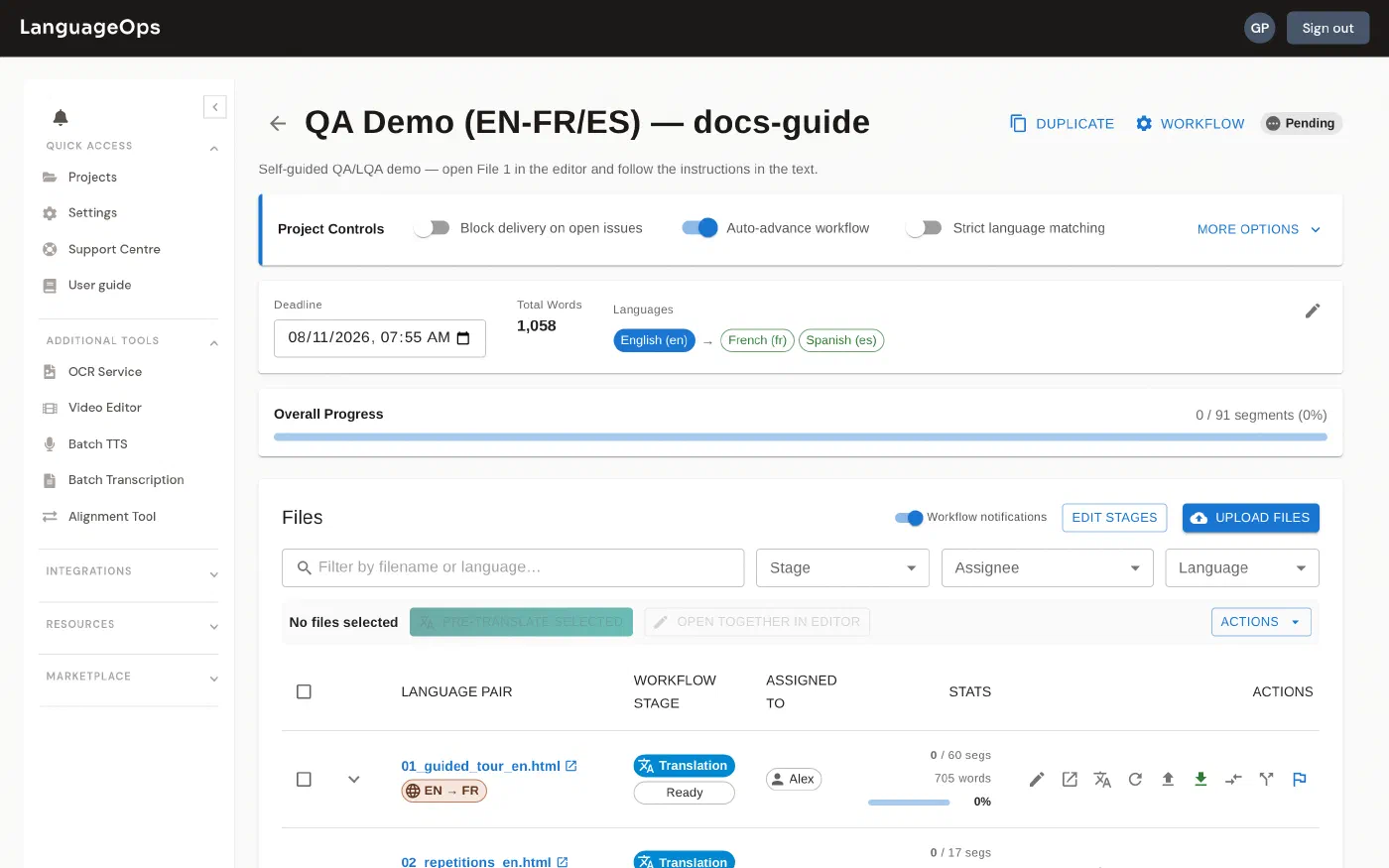1389x868 pixels.
Task: Open the Assignee filter dropdown
Action: [x=1048, y=567]
